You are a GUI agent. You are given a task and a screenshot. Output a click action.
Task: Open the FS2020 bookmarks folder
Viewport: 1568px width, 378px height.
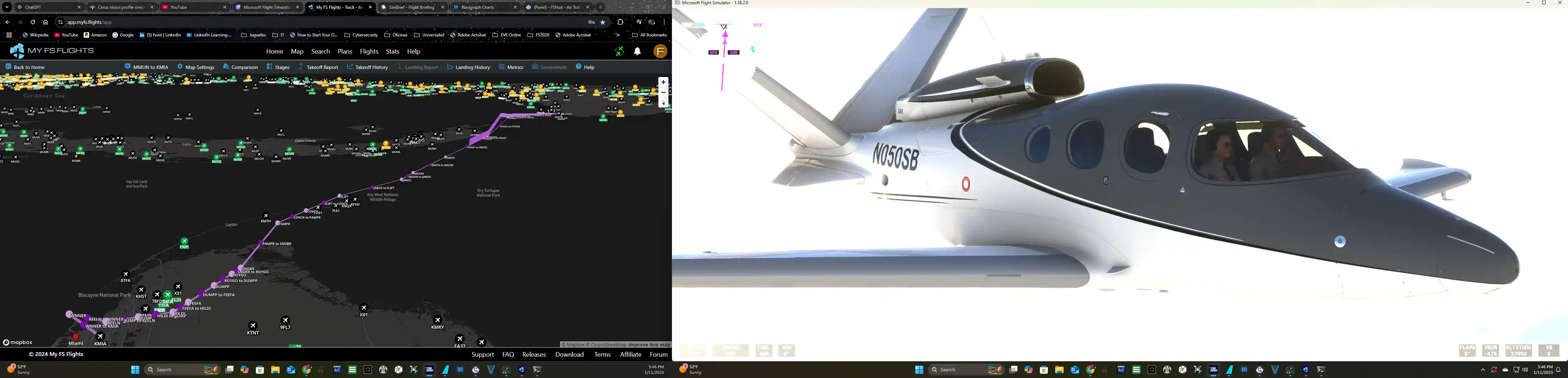539,35
